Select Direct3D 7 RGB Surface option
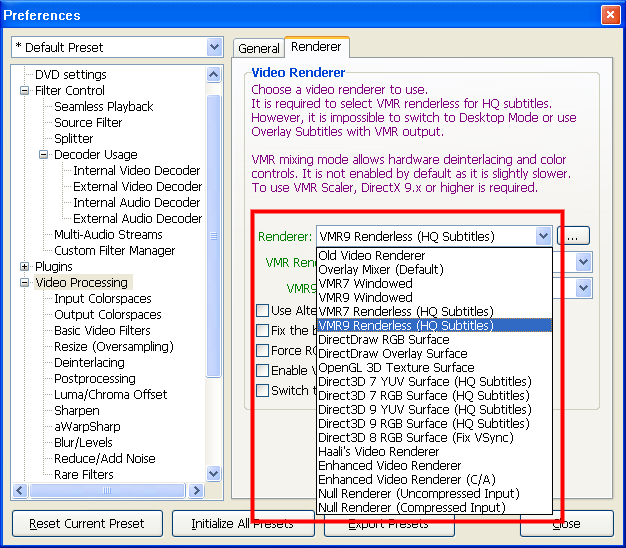 point(434,396)
